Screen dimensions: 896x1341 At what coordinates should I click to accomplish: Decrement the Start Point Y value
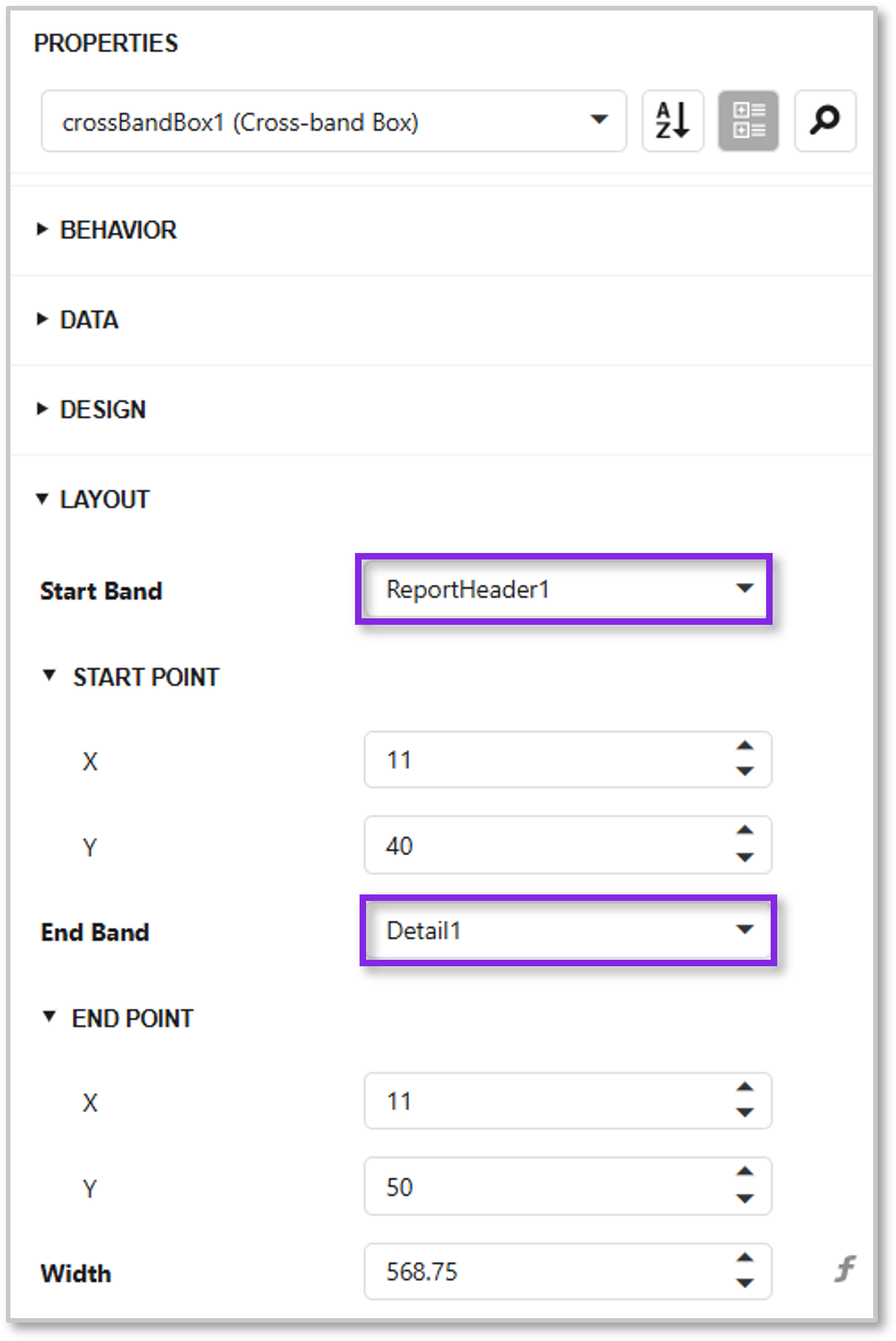tap(745, 857)
